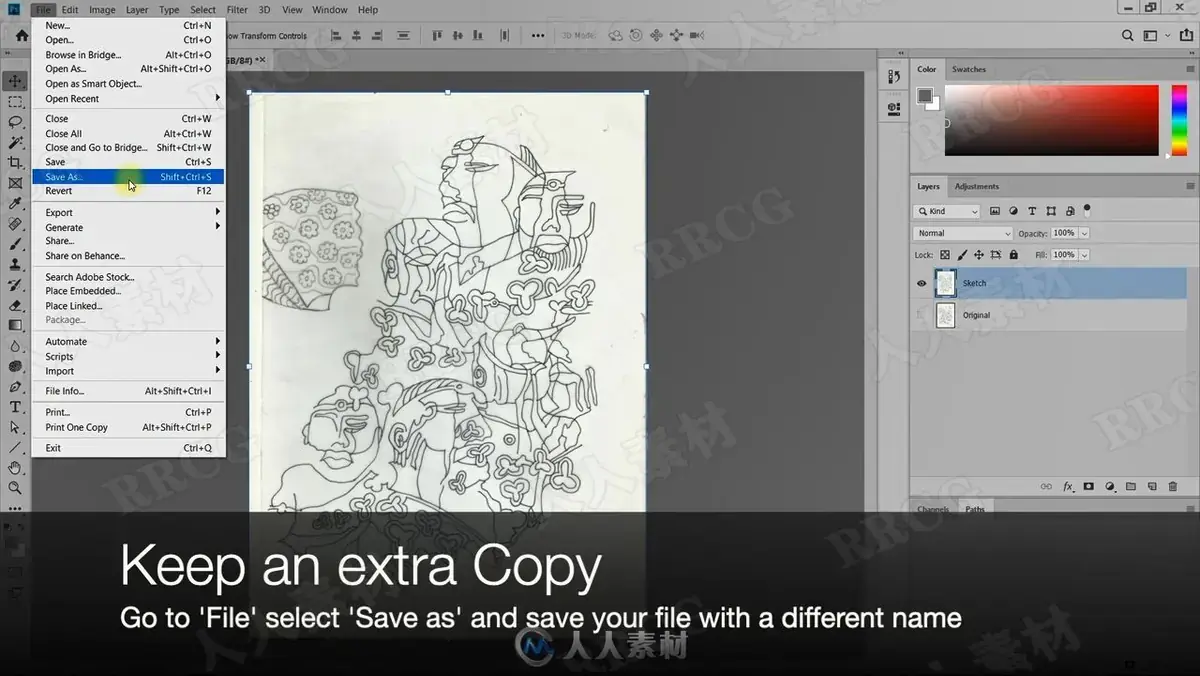Select the Frame tool
This screenshot has width=1200, height=676.
pos(15,183)
